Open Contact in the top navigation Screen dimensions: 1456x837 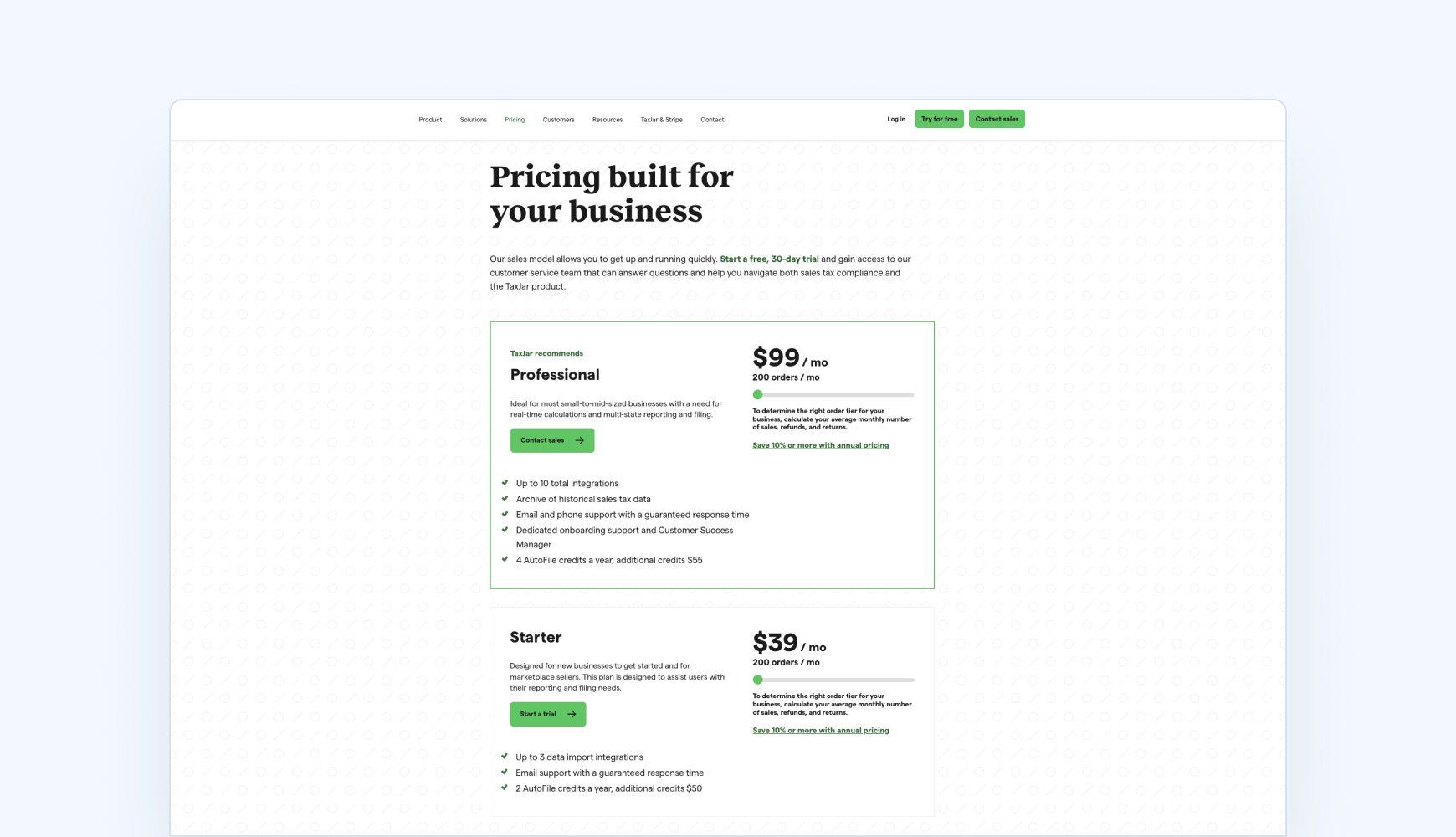(x=712, y=120)
